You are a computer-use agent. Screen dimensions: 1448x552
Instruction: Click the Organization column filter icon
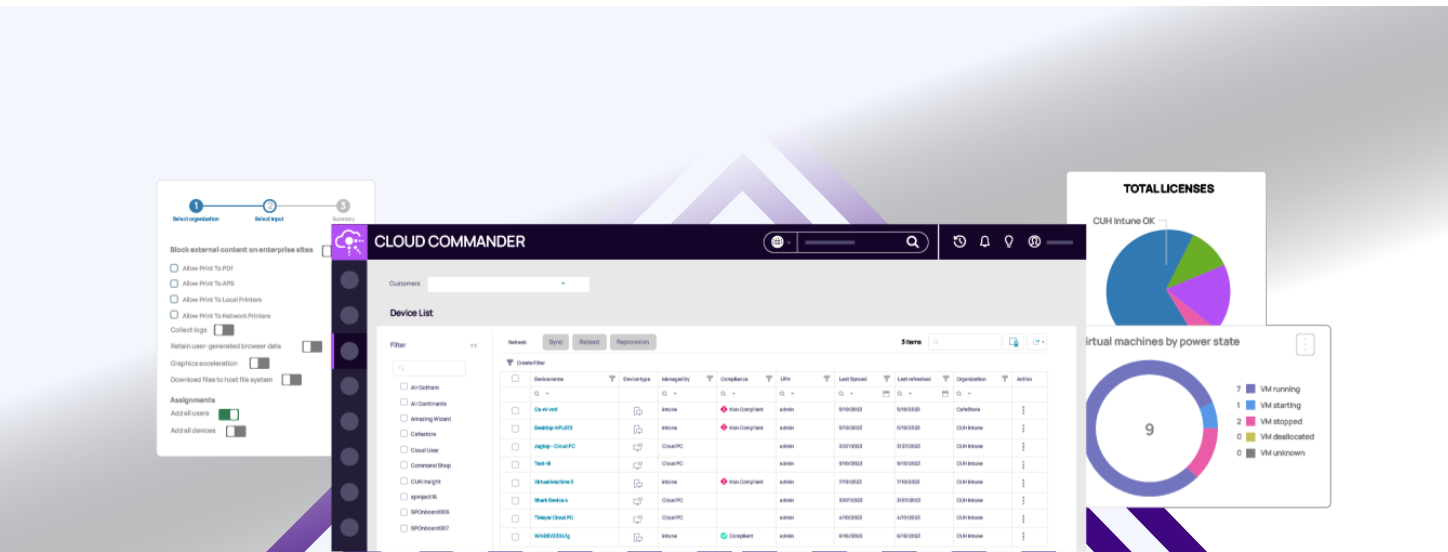pyautogui.click(x=1005, y=379)
